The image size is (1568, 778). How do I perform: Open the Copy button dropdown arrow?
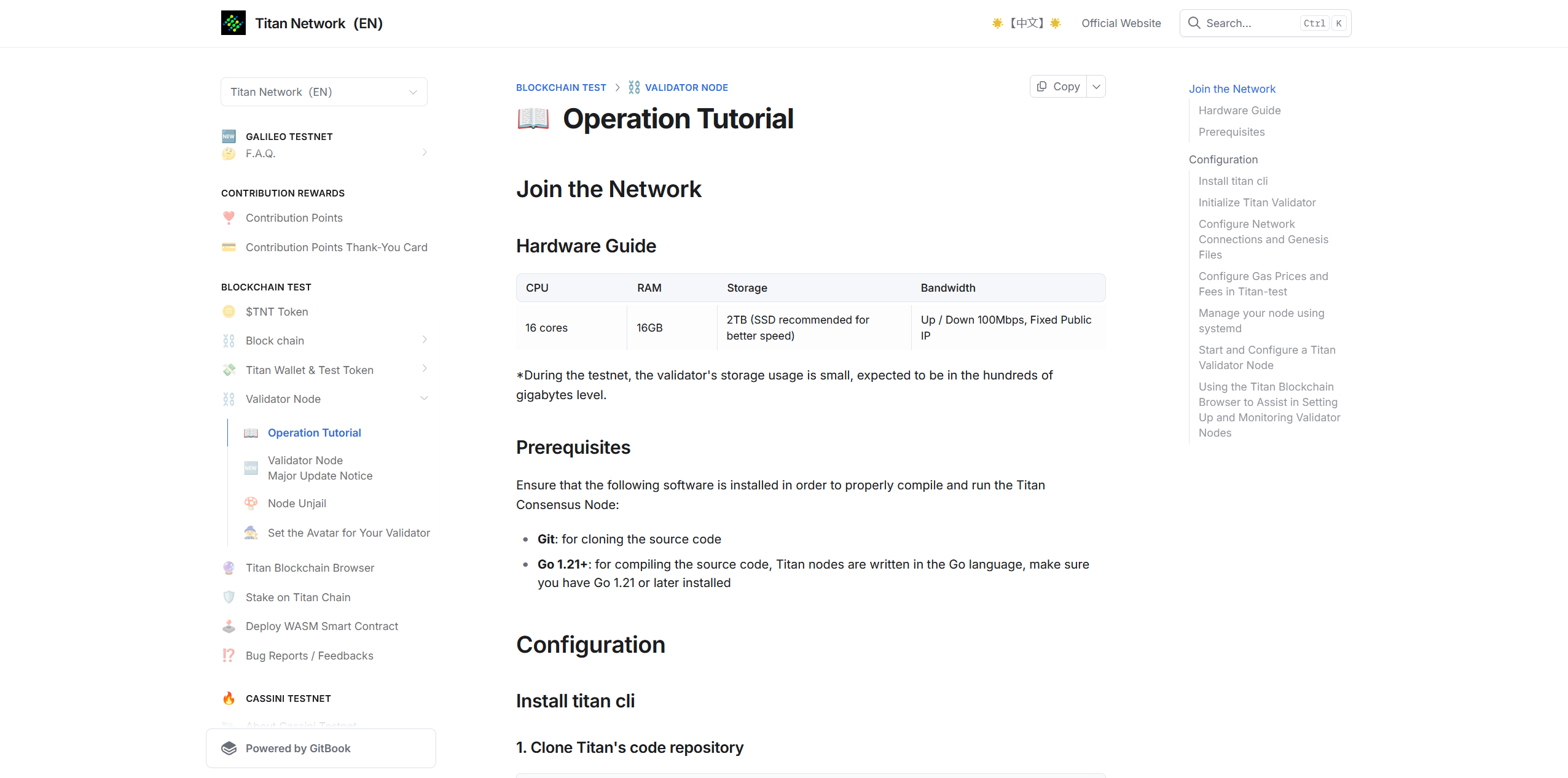[1096, 87]
